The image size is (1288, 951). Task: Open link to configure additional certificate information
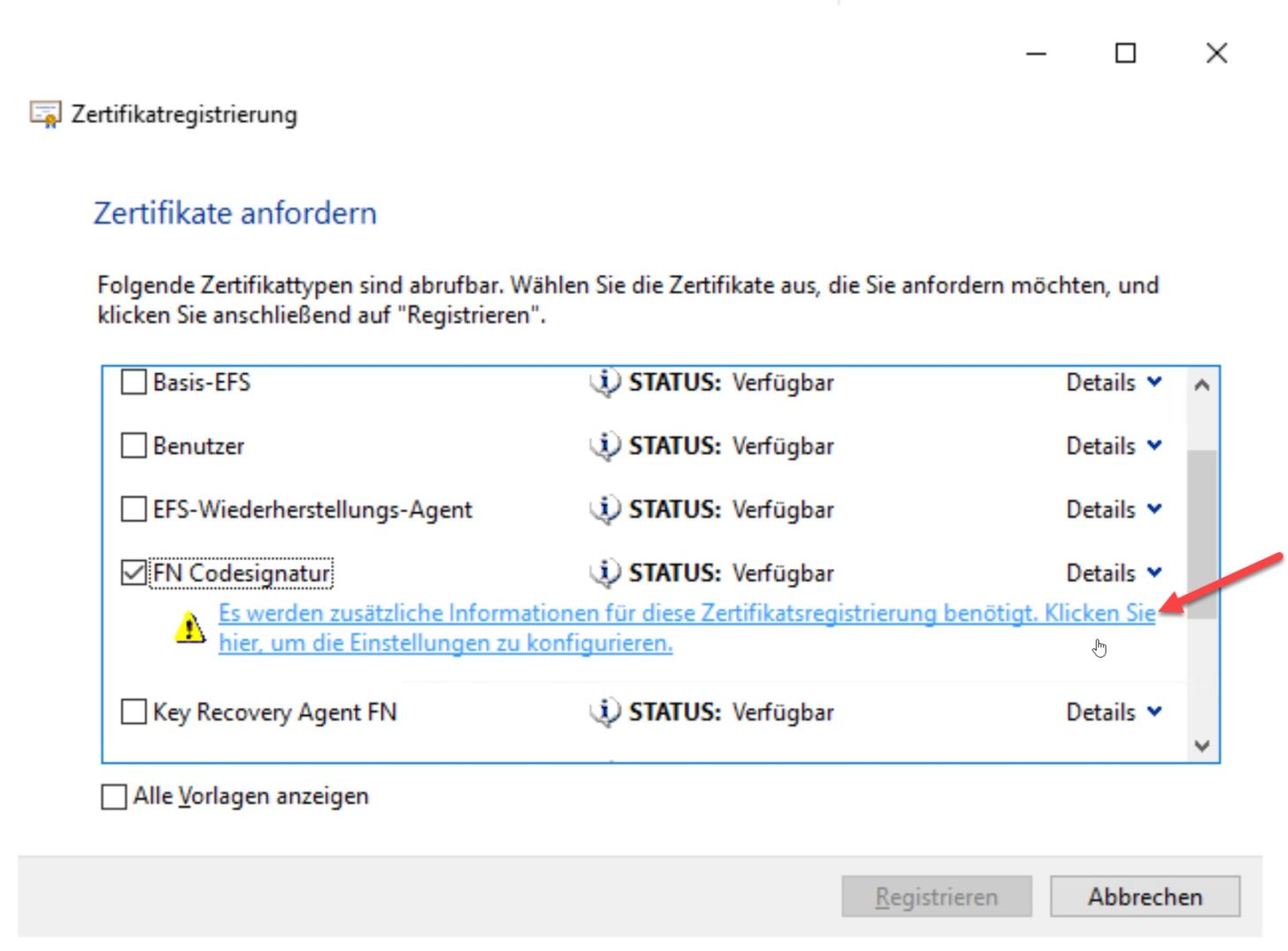pyautogui.click(x=687, y=628)
